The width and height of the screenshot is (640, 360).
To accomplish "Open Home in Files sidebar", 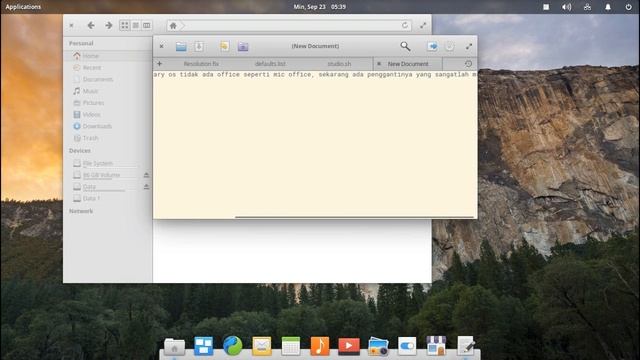I will tap(108, 56).
